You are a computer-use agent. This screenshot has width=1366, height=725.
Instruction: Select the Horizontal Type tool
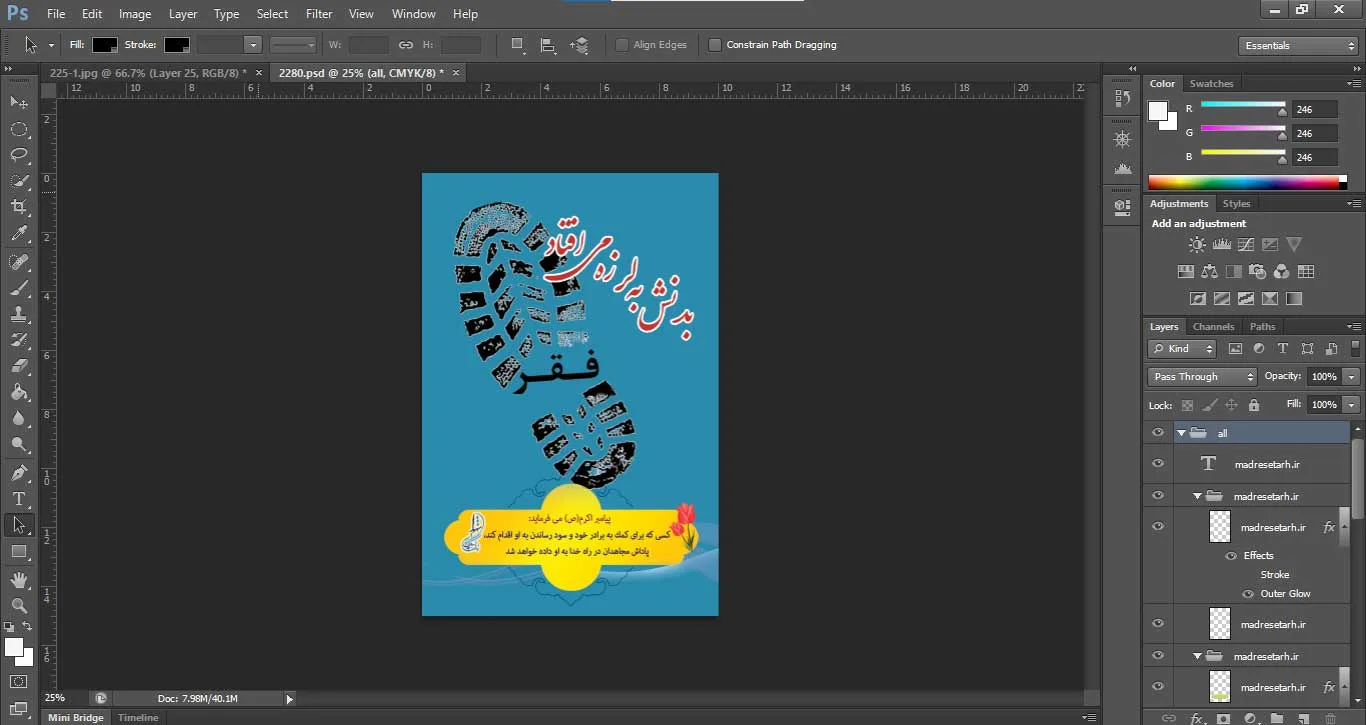click(19, 499)
